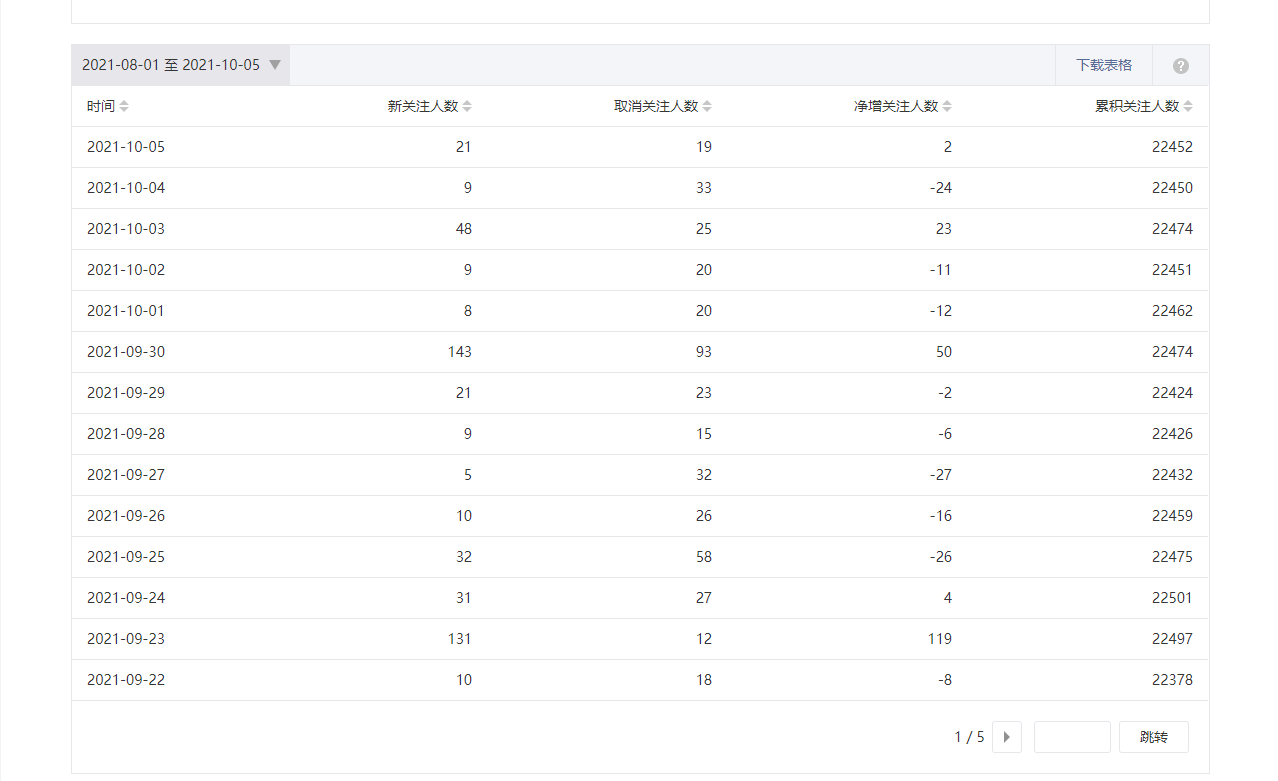The width and height of the screenshot is (1278, 781).
Task: Sort by 新关注人数 column sort icon
Action: click(467, 106)
